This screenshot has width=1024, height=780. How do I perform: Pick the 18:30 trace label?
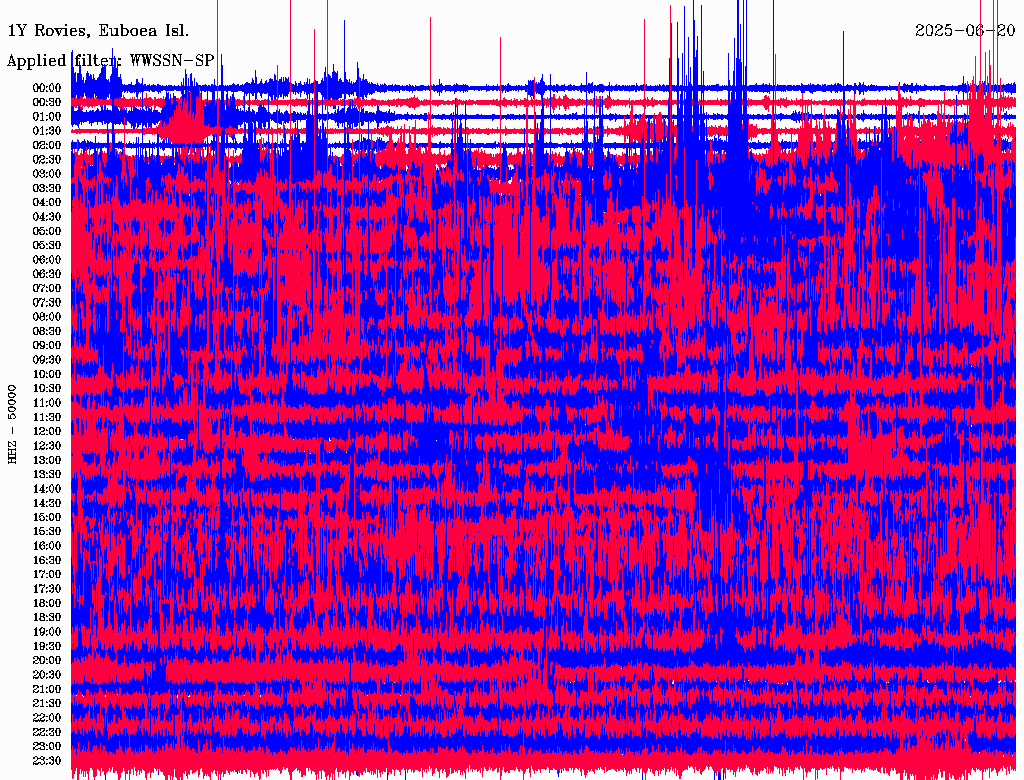(x=47, y=617)
